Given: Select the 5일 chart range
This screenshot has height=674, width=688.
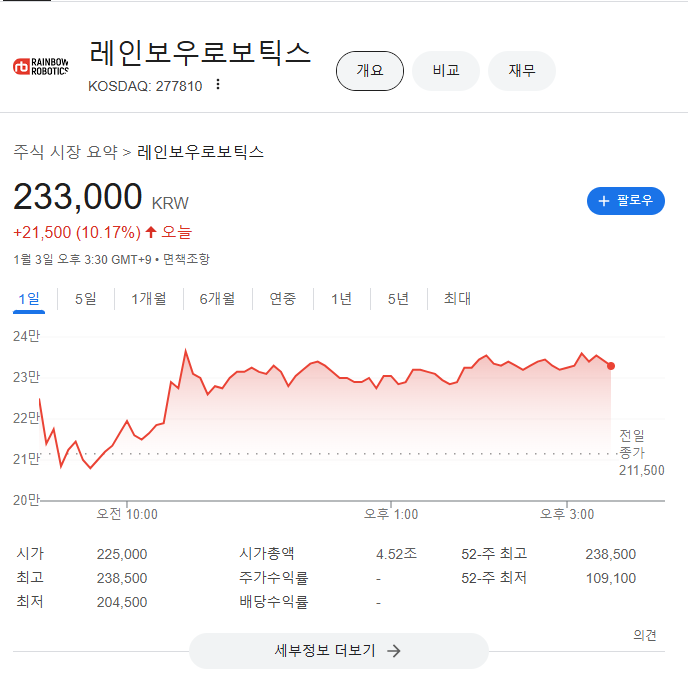Looking at the screenshot, I should click(x=86, y=299).
